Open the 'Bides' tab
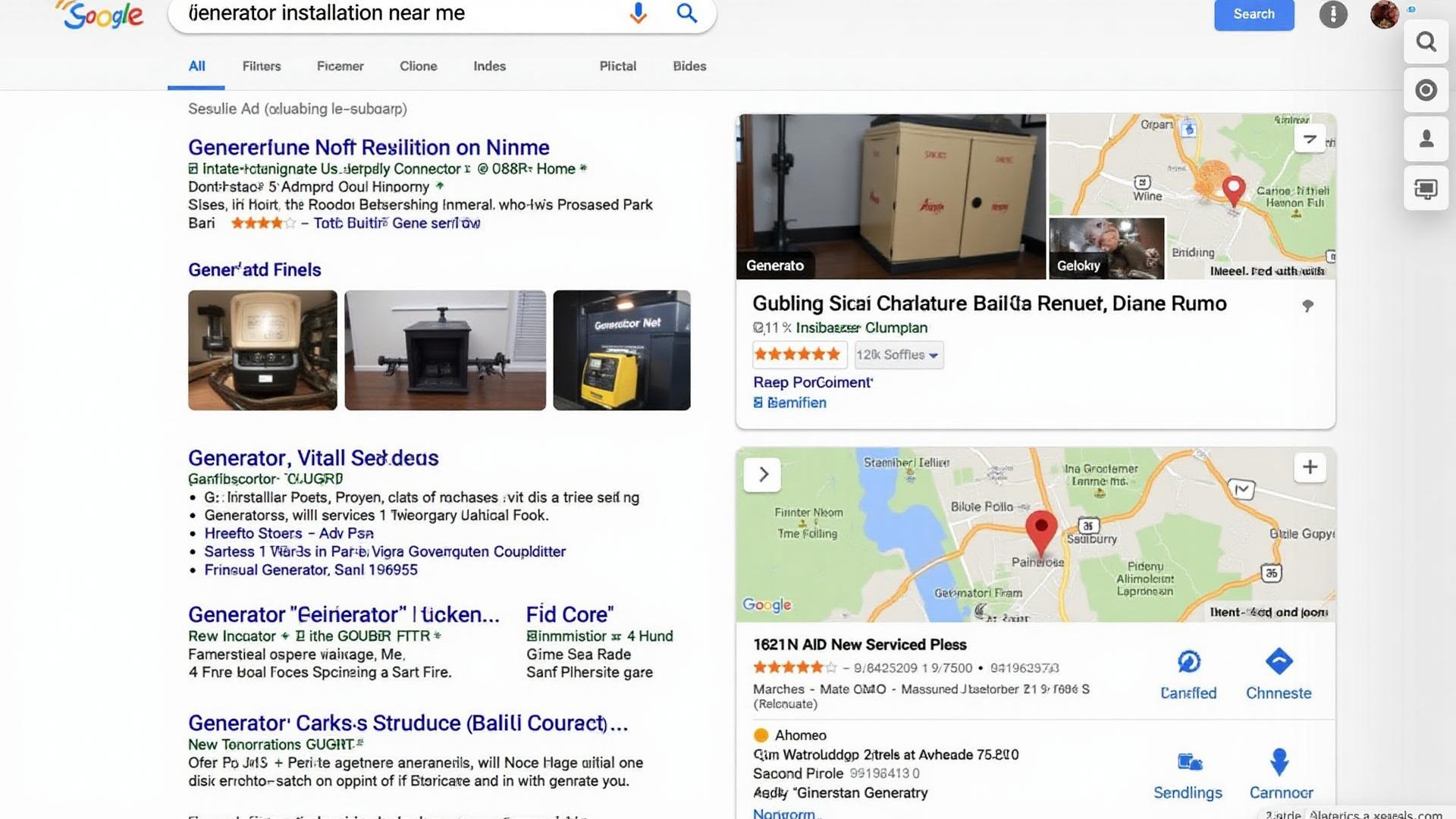The width and height of the screenshot is (1456, 819). pos(689,66)
